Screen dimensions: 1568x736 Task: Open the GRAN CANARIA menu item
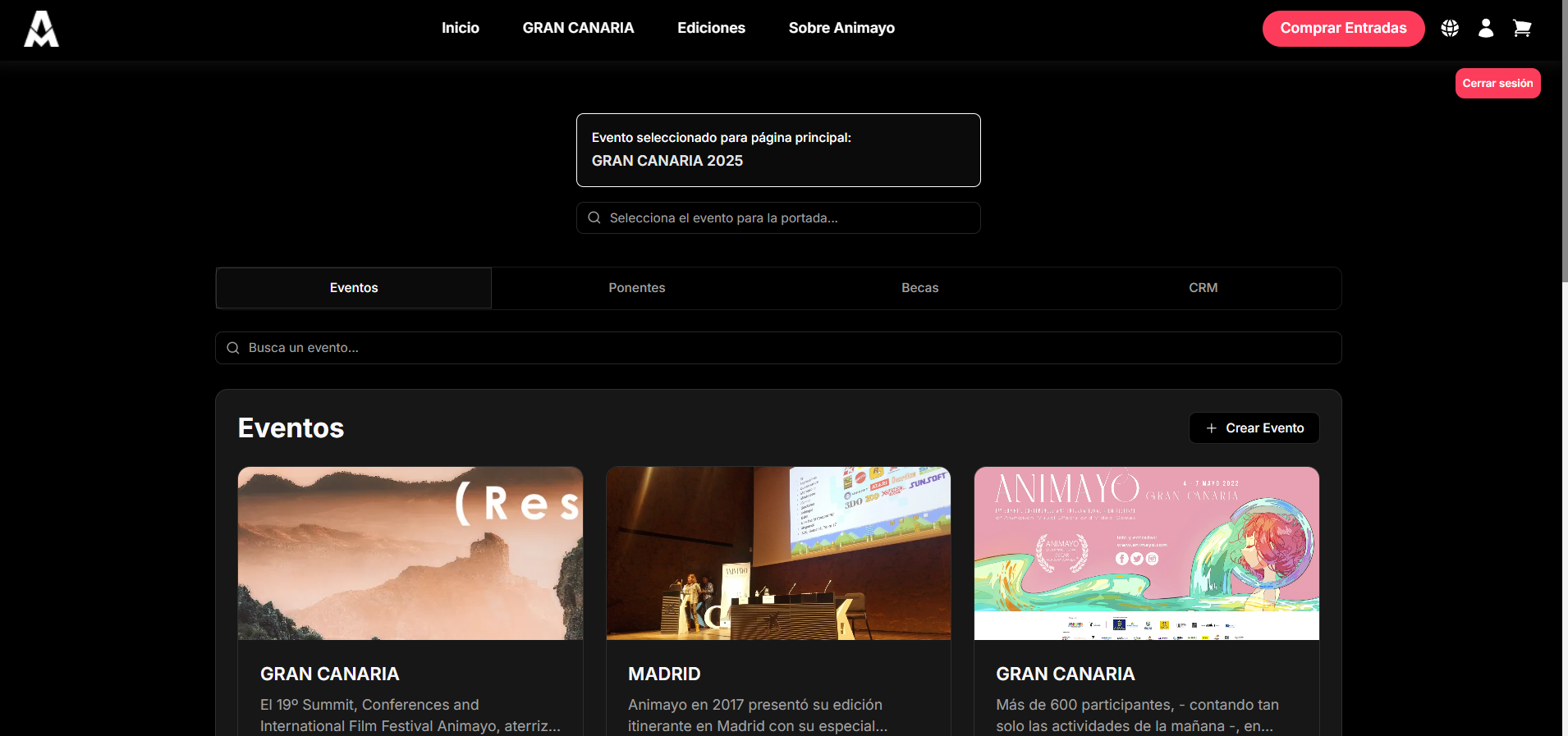(x=579, y=28)
